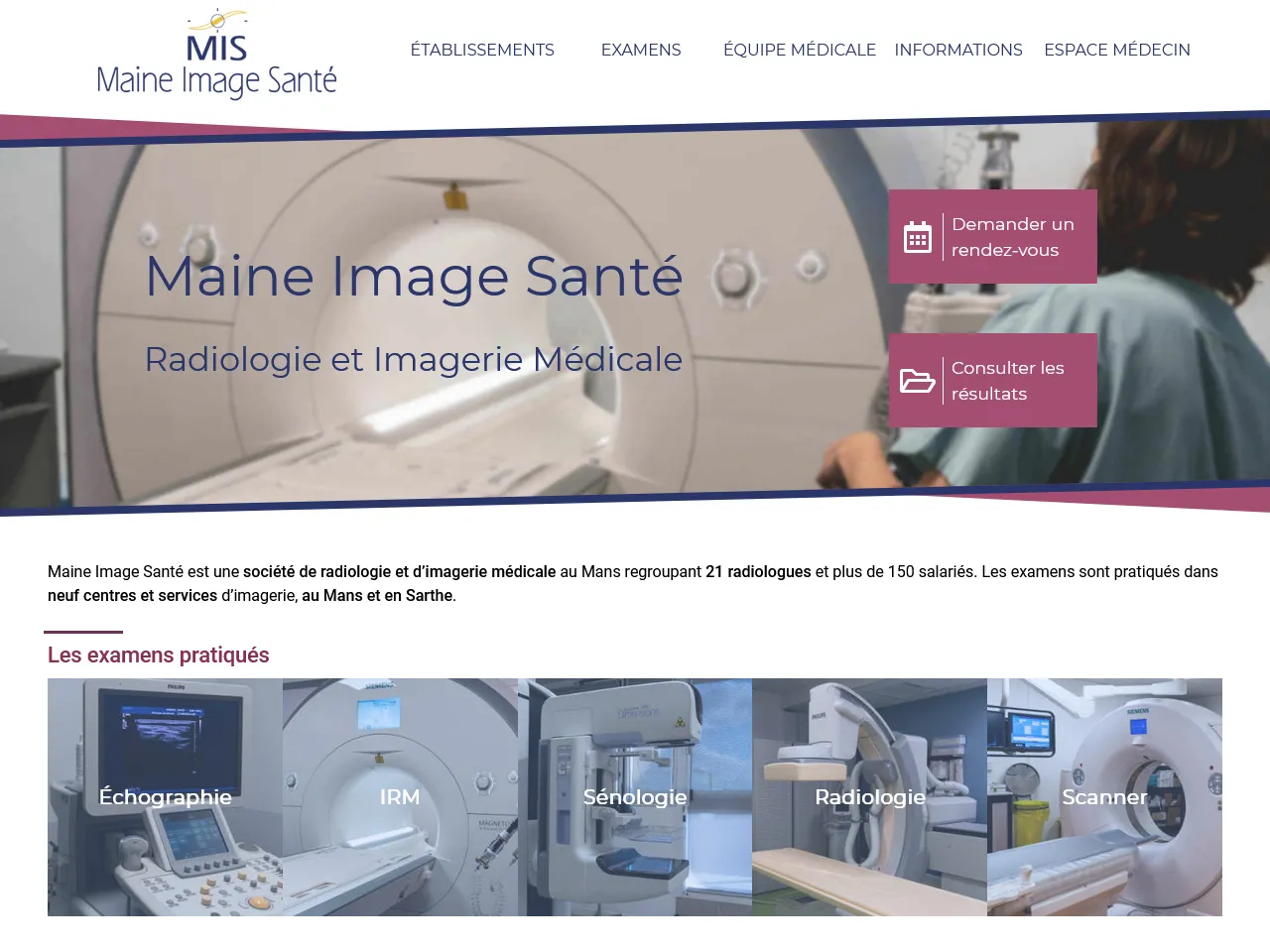This screenshot has width=1270, height=952.
Task: Open the Sénologie exam page
Action: tap(635, 796)
